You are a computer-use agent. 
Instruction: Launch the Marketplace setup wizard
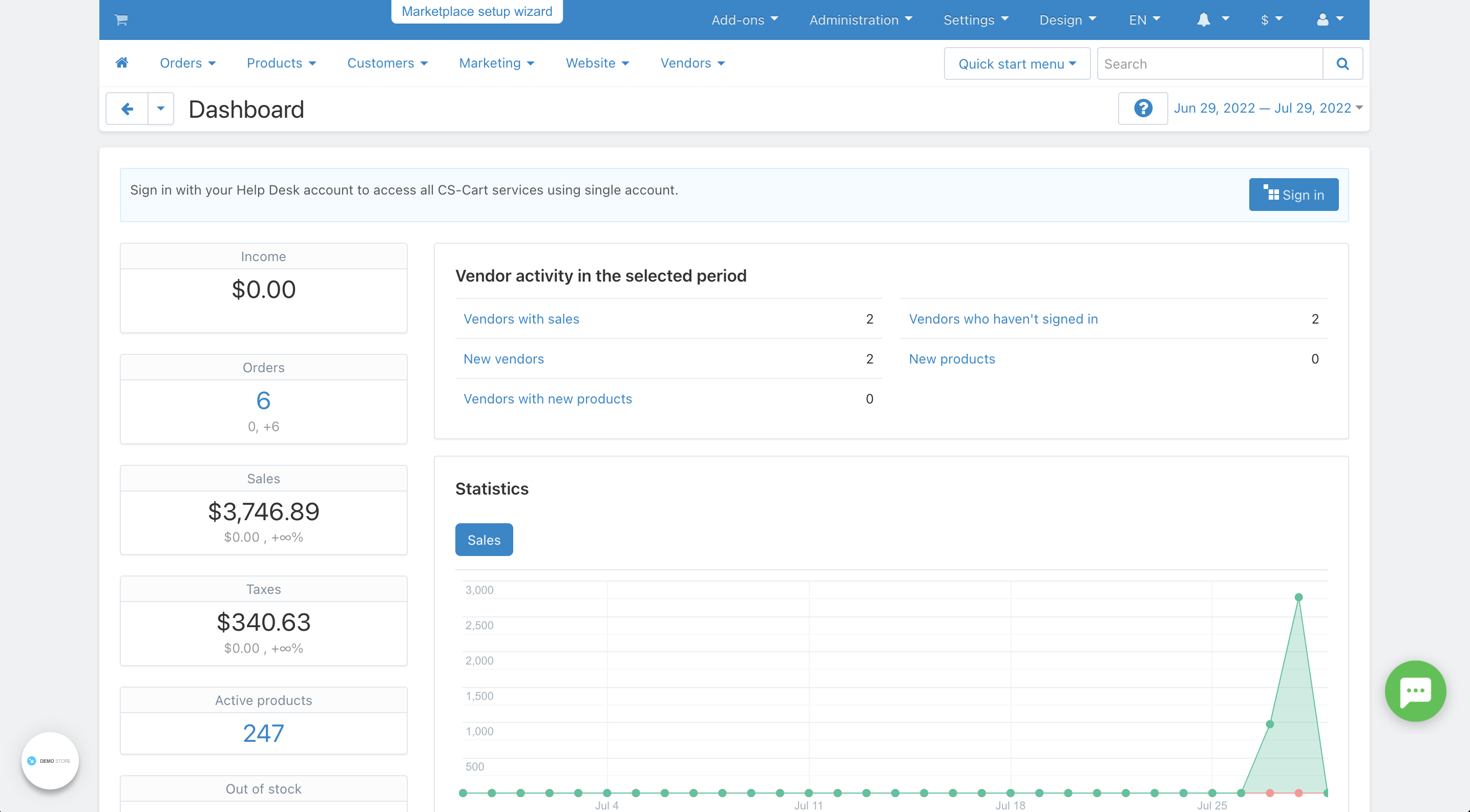(477, 11)
